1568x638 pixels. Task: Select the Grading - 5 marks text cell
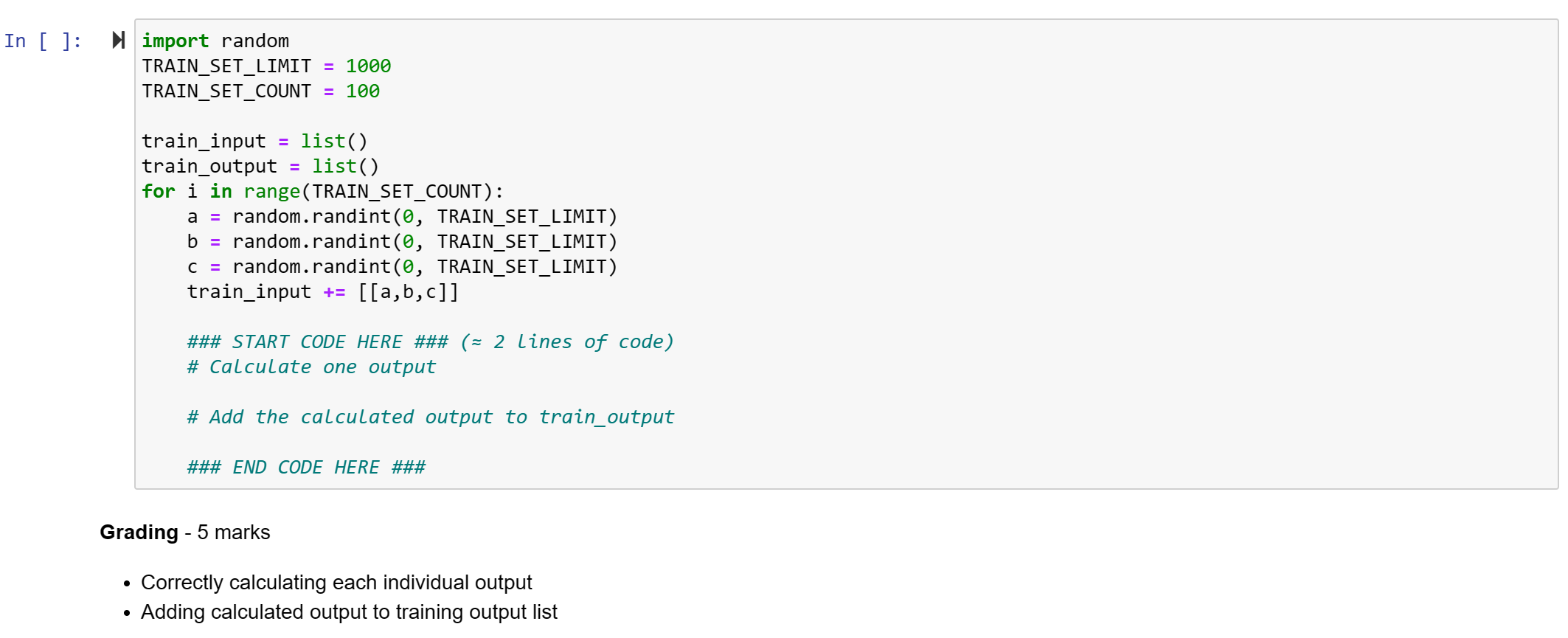click(x=185, y=532)
